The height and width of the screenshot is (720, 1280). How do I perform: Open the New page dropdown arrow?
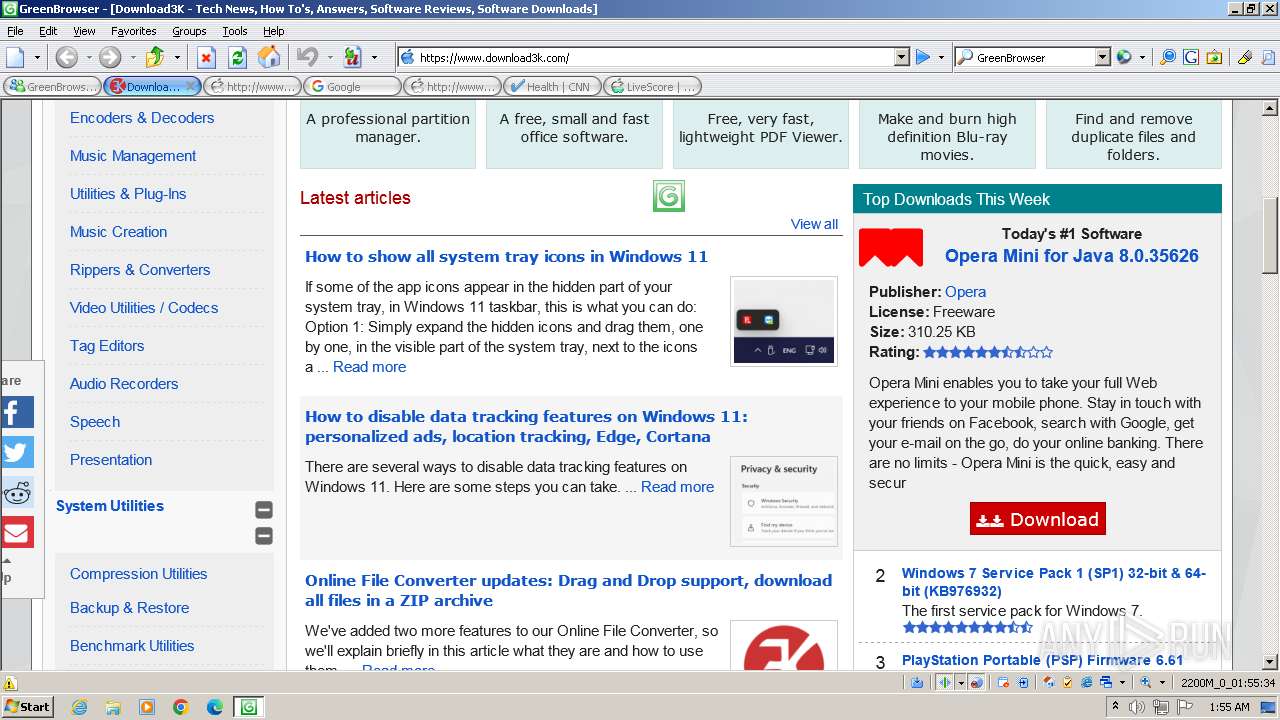[x=37, y=57]
